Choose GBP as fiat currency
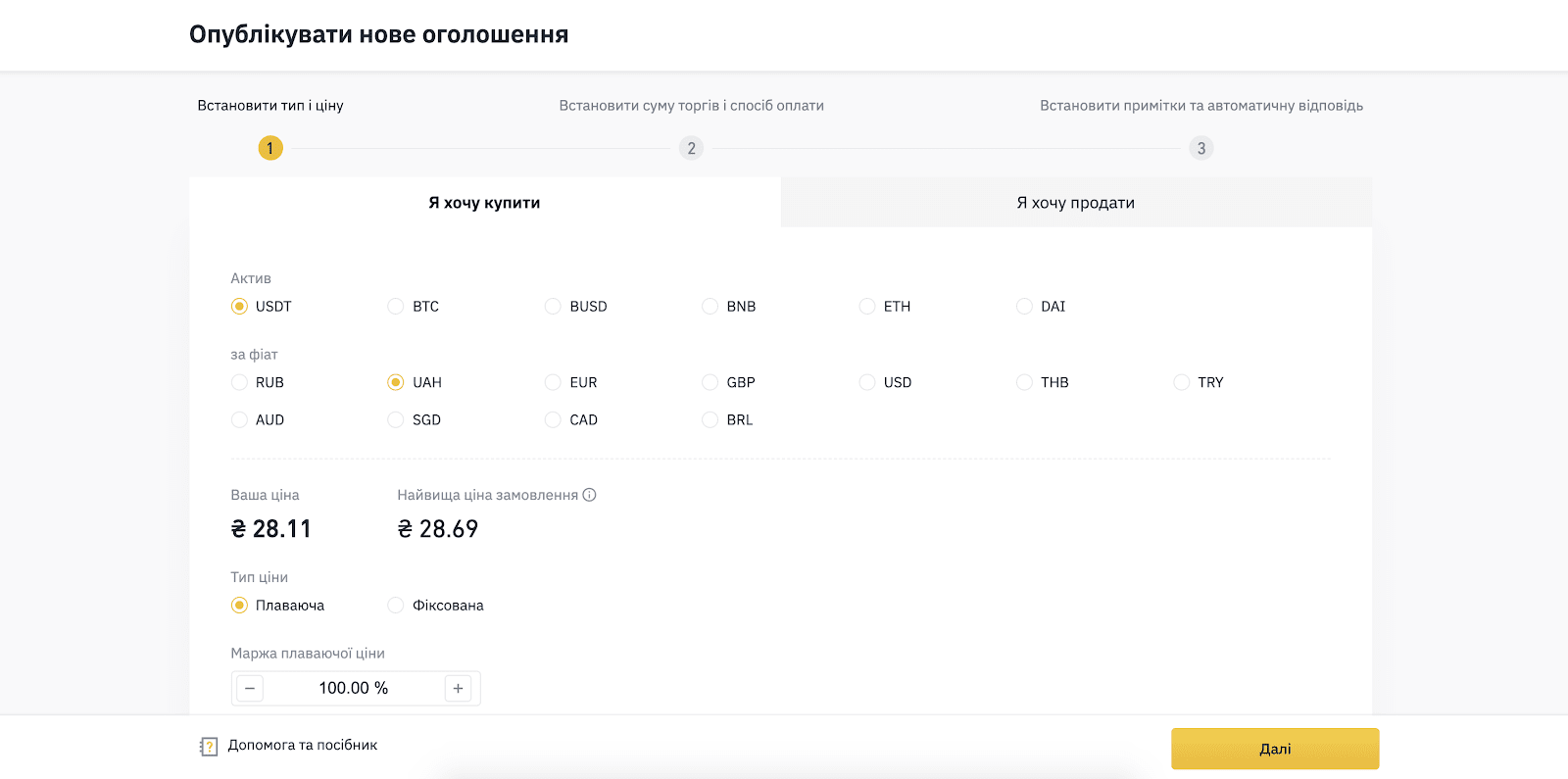This screenshot has width=1568, height=779. click(x=710, y=382)
